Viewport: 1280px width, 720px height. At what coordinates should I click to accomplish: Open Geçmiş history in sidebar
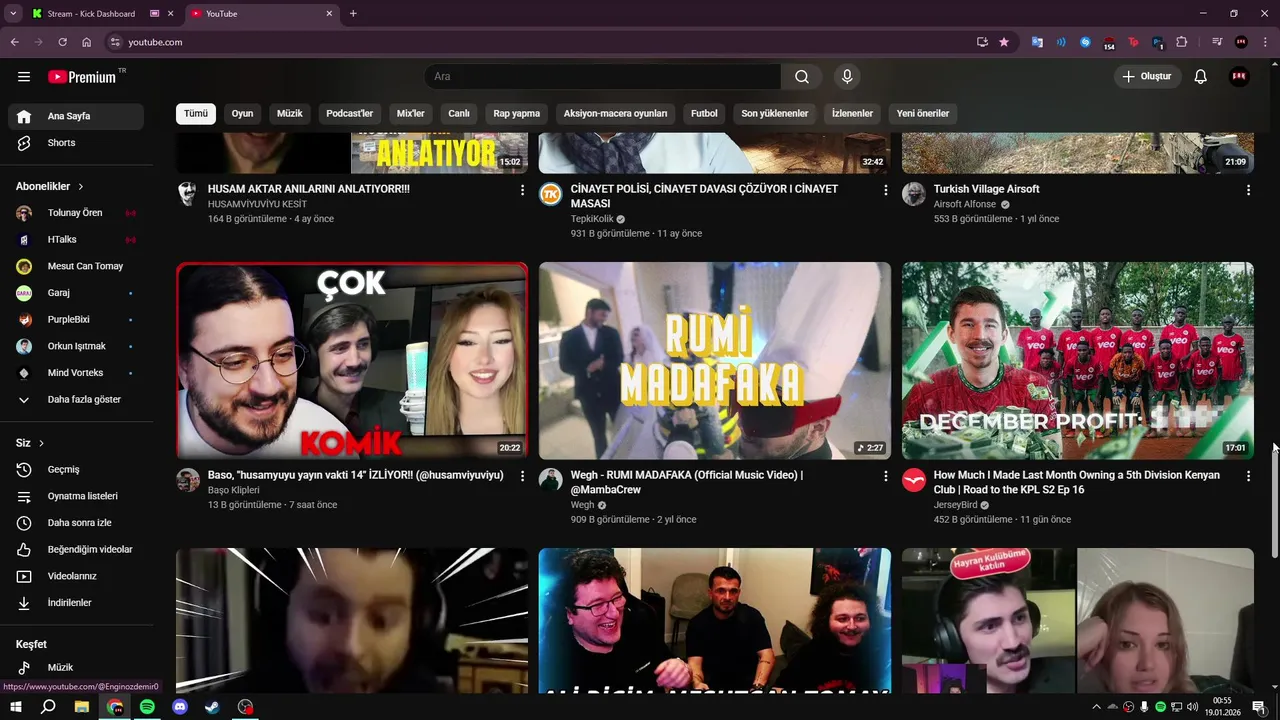(76, 470)
